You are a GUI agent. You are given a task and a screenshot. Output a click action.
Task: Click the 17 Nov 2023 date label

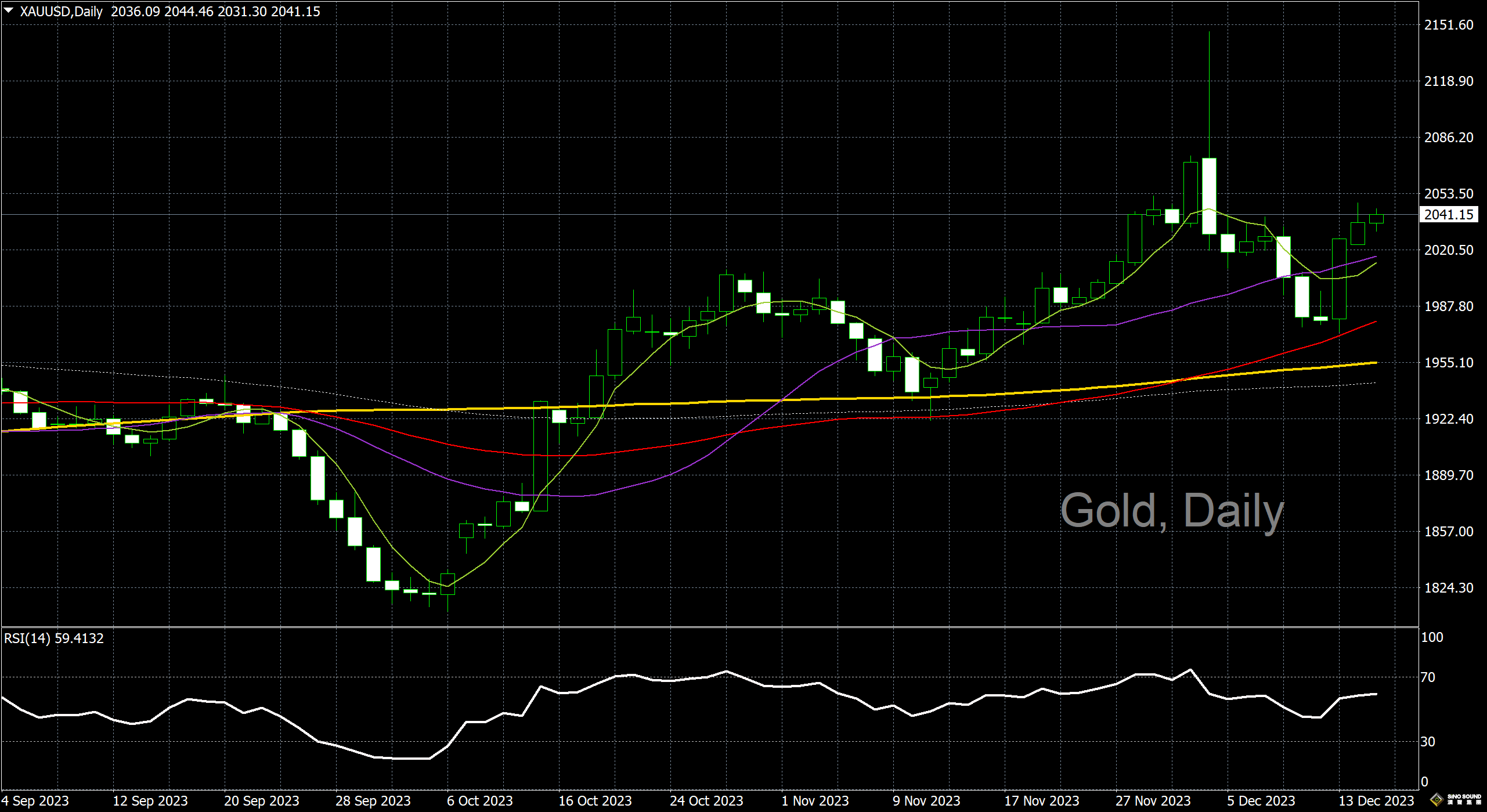coord(1042,801)
